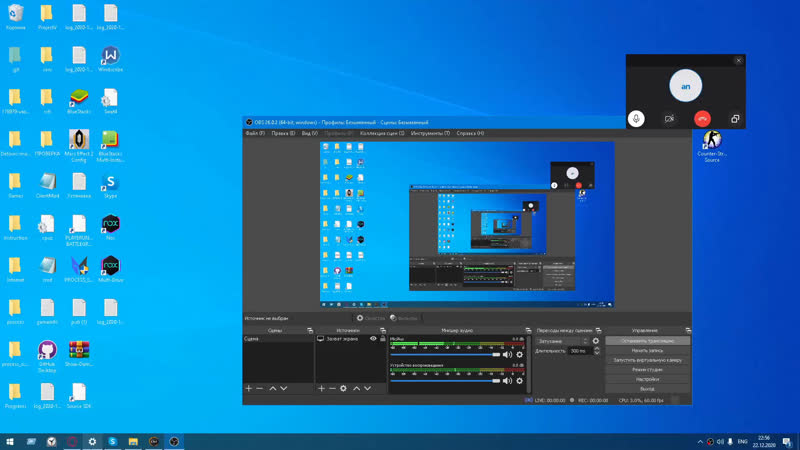
Task: Click the source Filters button on toolbar
Action: point(404,318)
